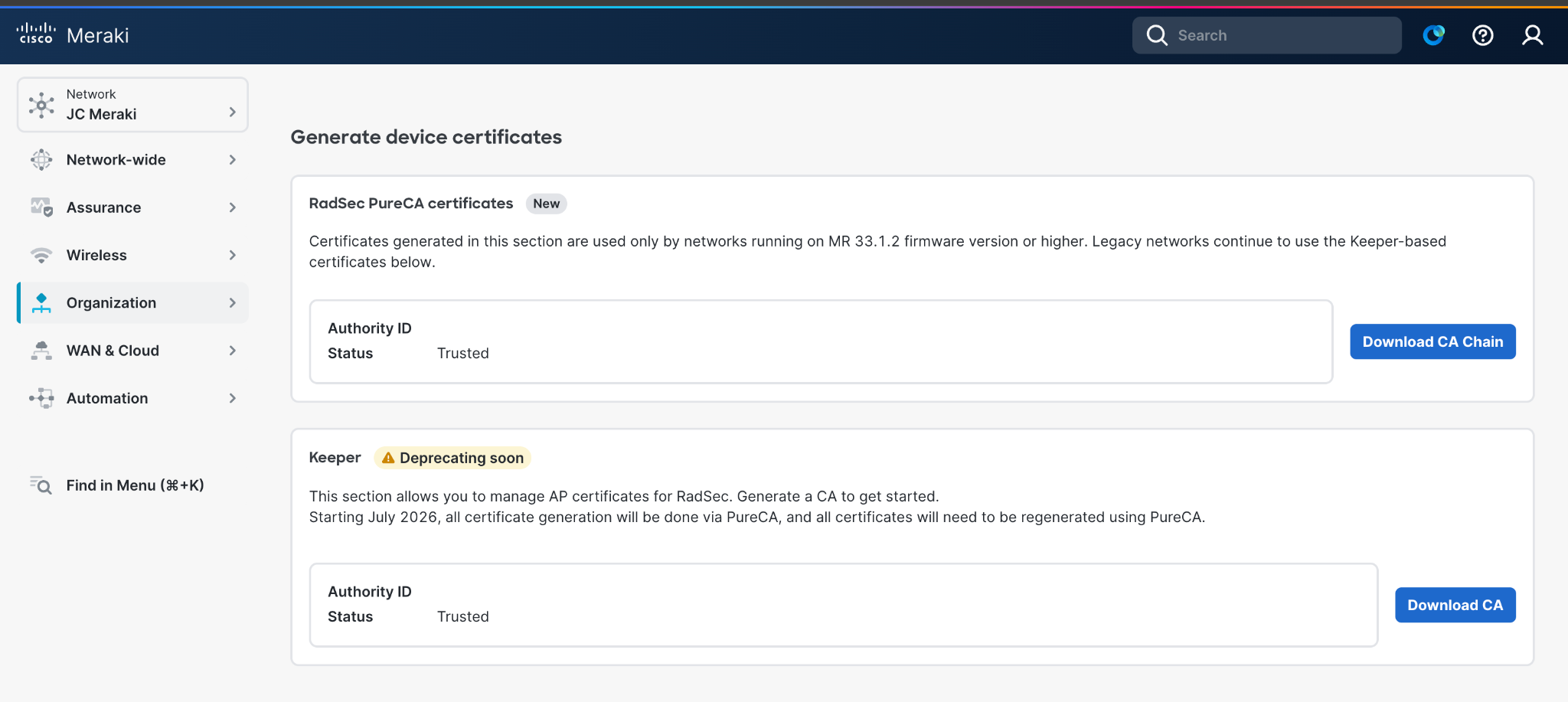Click the Cisco Meraki logo
This screenshot has height=702, width=1568.
73,35
